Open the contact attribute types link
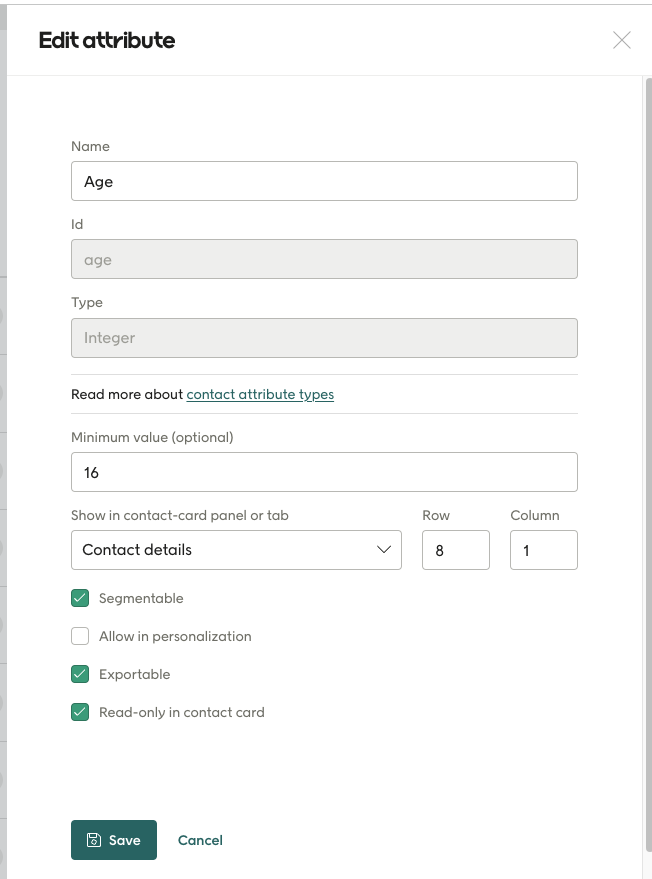The height and width of the screenshot is (879, 652). tap(260, 394)
